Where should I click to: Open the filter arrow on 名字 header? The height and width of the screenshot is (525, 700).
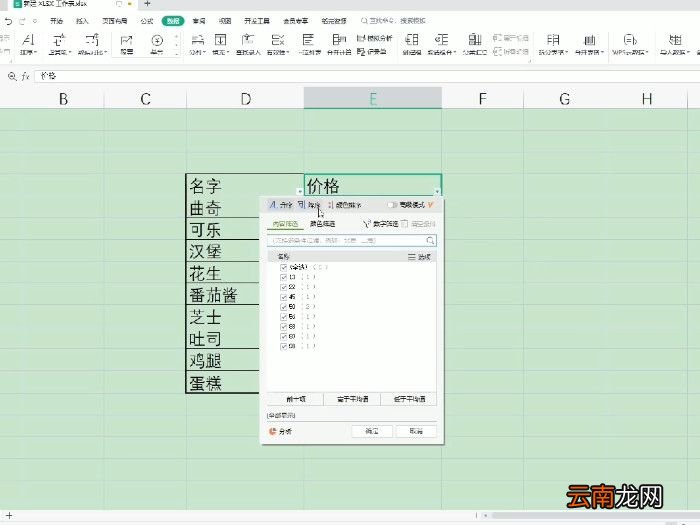tap(300, 191)
